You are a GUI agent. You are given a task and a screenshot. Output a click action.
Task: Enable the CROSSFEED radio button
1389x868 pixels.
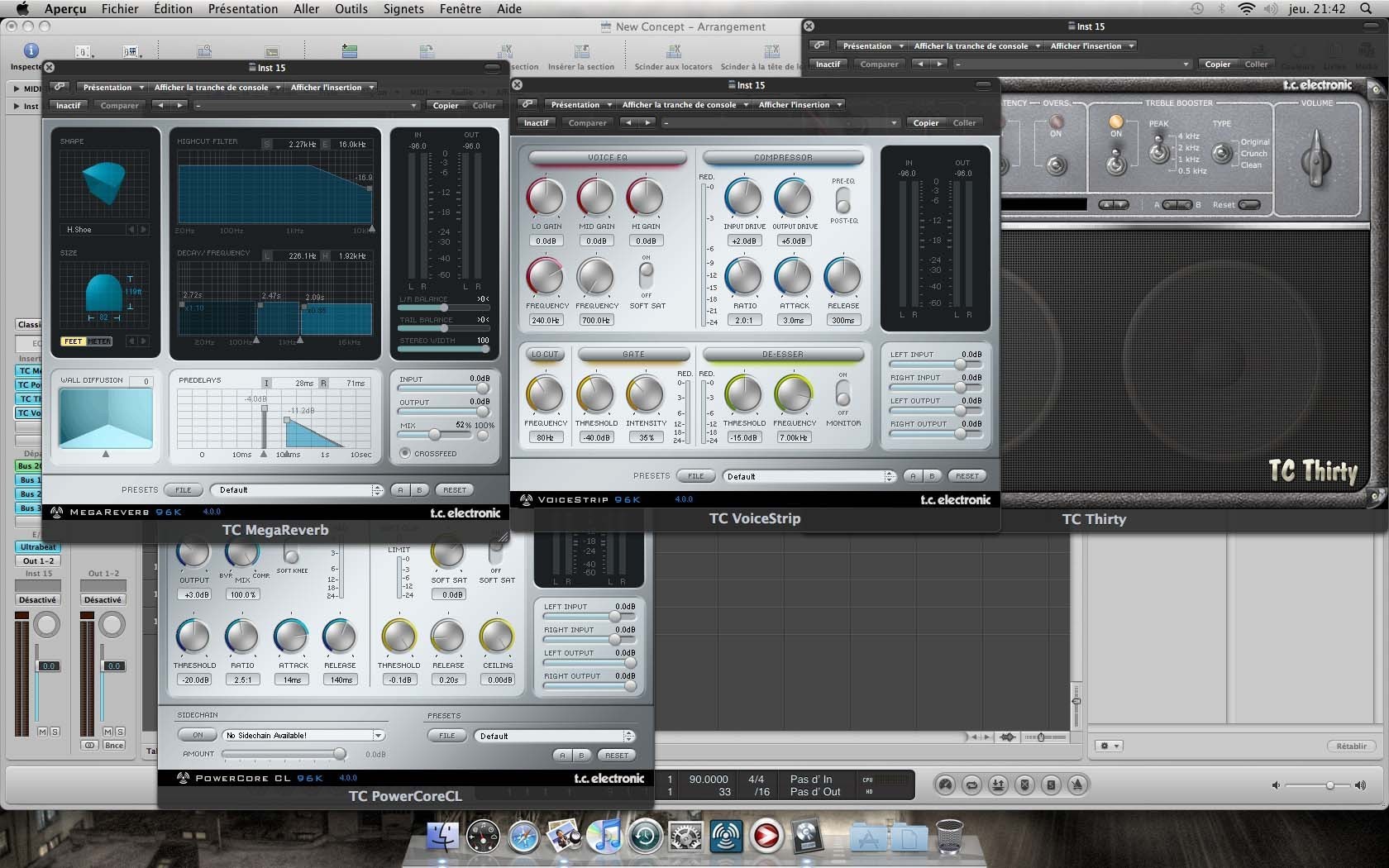point(405,453)
